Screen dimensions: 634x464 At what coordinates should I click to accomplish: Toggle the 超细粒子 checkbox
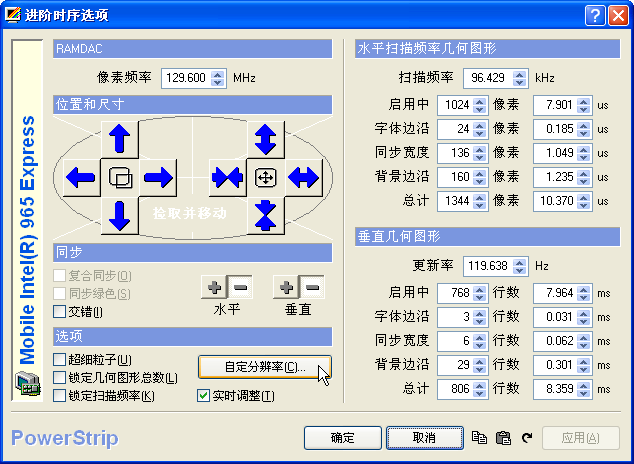pos(60,359)
